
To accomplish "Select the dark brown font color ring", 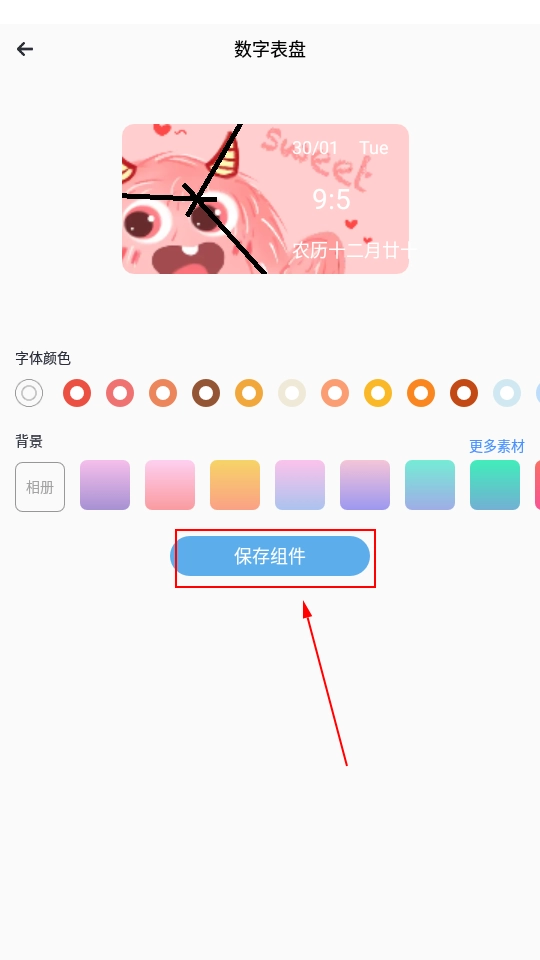I will click(x=206, y=393).
